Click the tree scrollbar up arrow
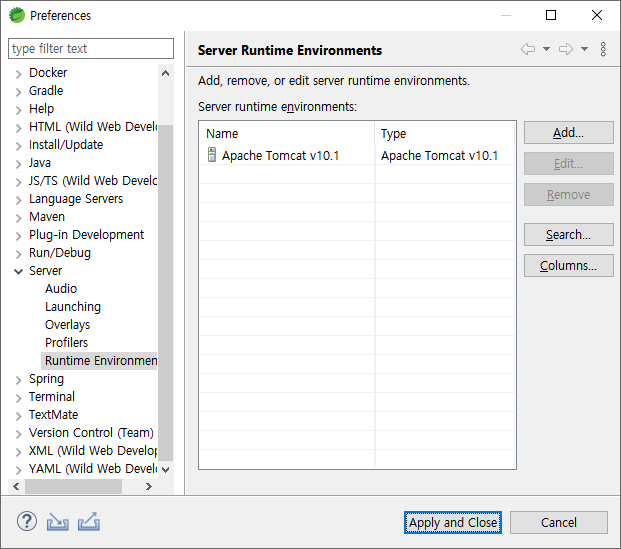Viewport: 621px width, 549px height. click(x=166, y=73)
